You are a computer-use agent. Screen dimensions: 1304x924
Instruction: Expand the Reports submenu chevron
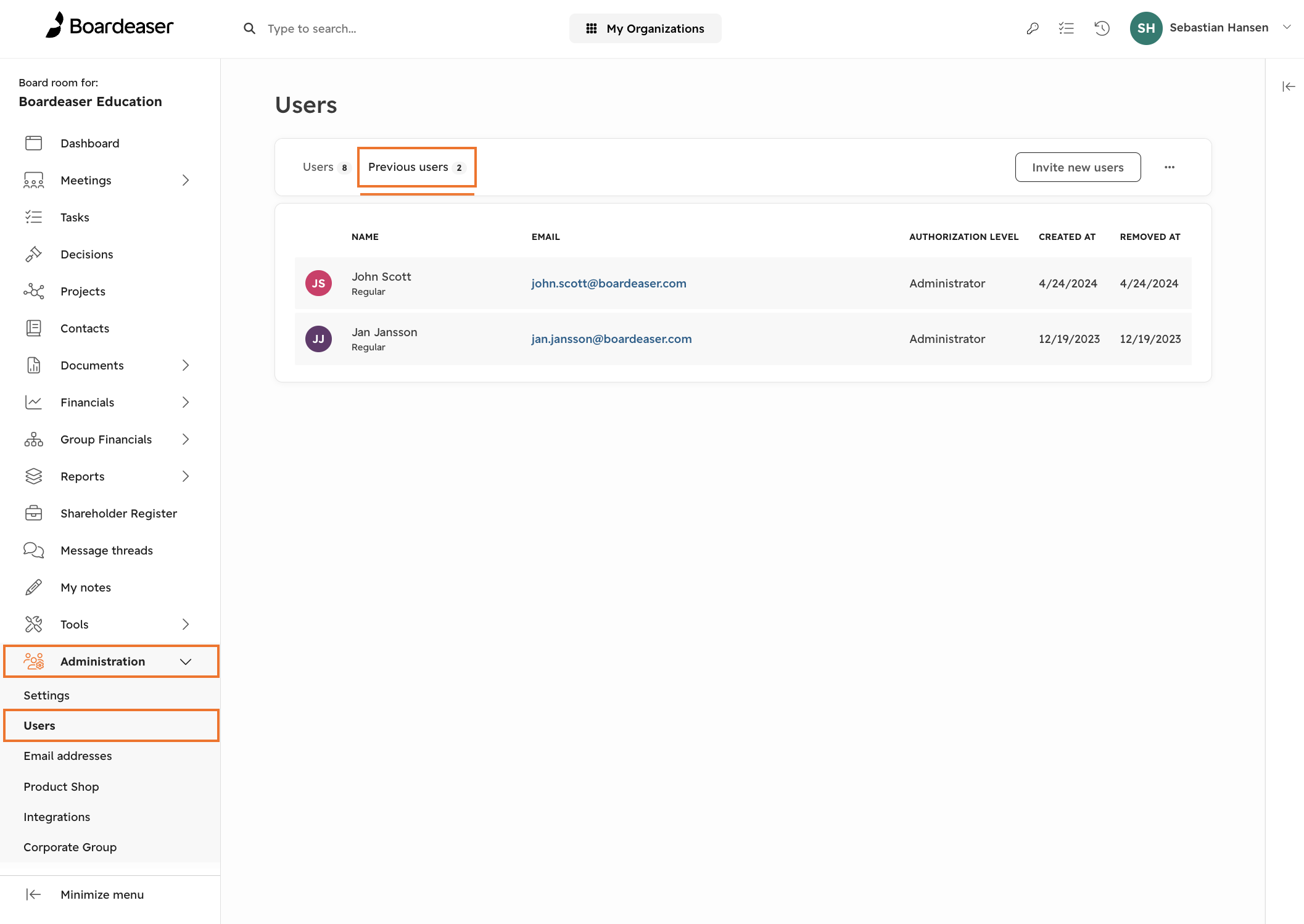point(186,476)
